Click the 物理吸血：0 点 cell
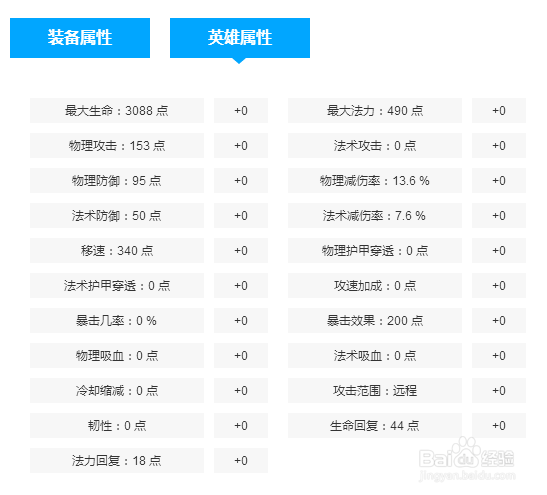 [x=117, y=355]
